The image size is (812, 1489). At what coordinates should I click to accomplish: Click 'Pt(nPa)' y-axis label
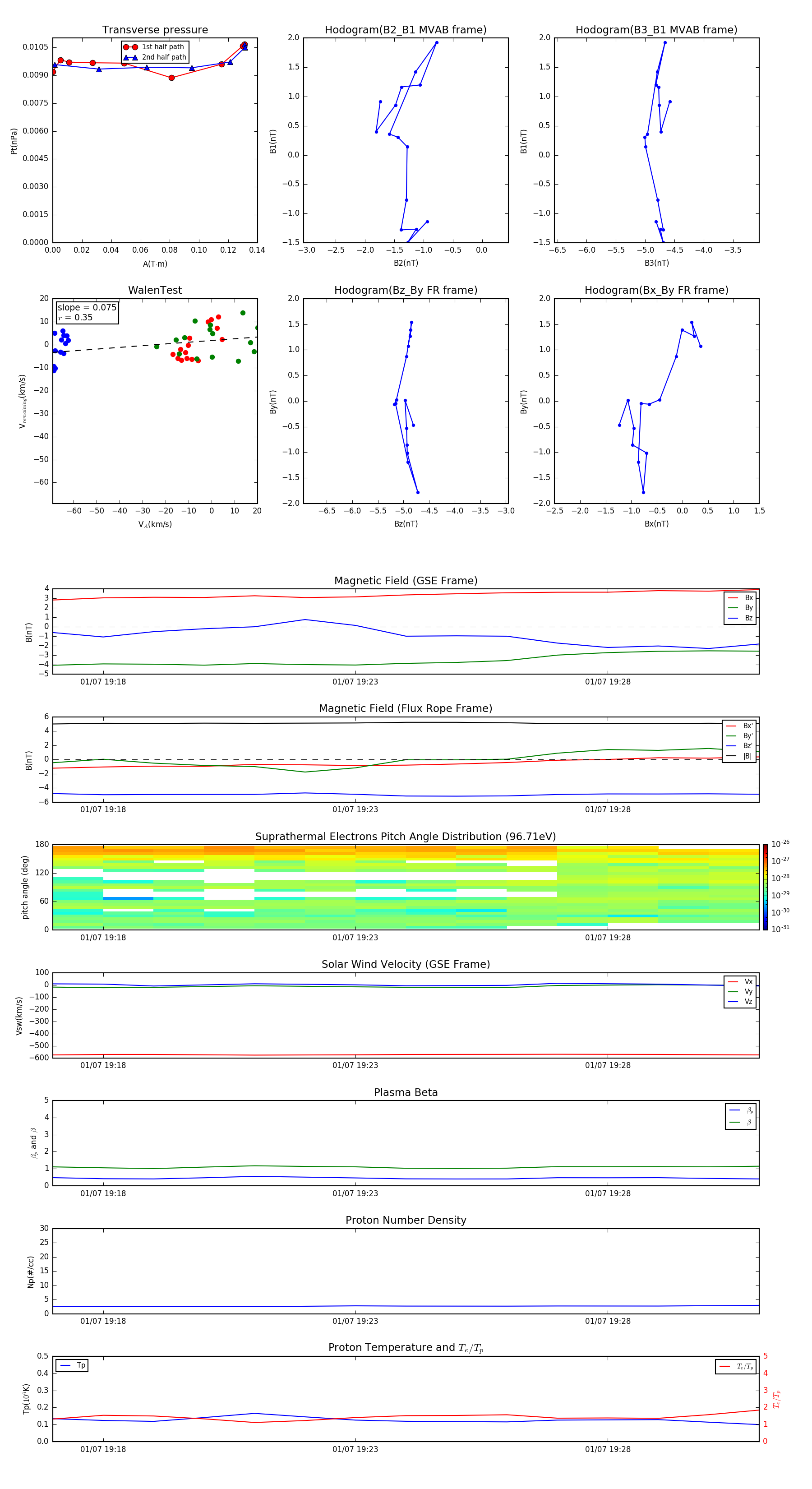point(14,141)
